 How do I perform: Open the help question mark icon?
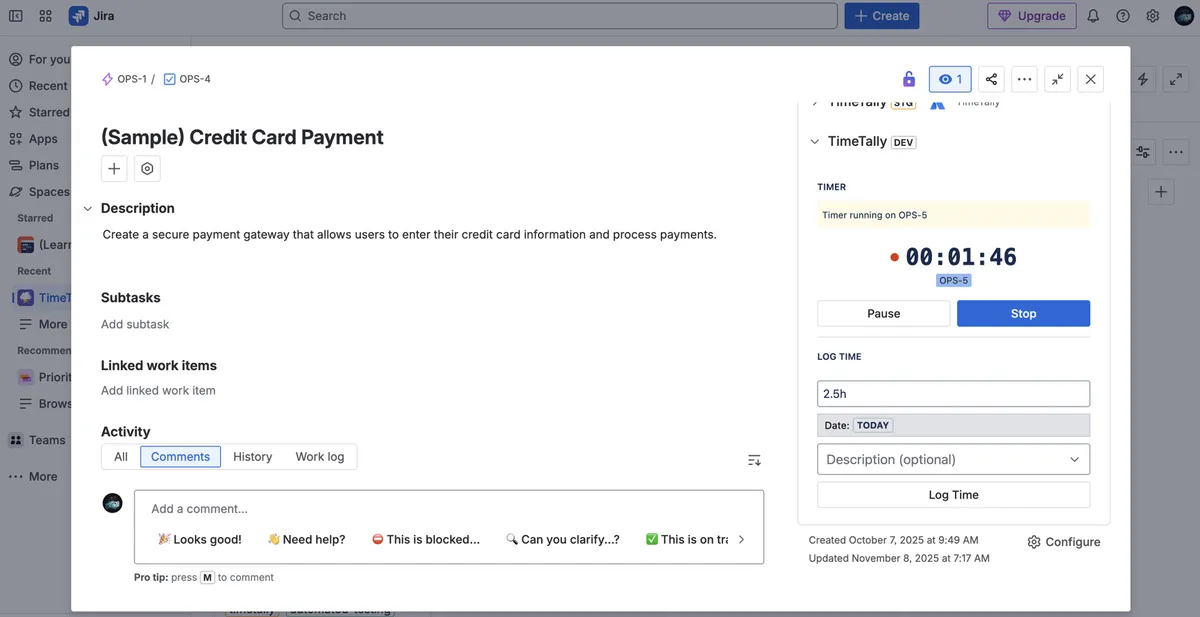pyautogui.click(x=1123, y=16)
